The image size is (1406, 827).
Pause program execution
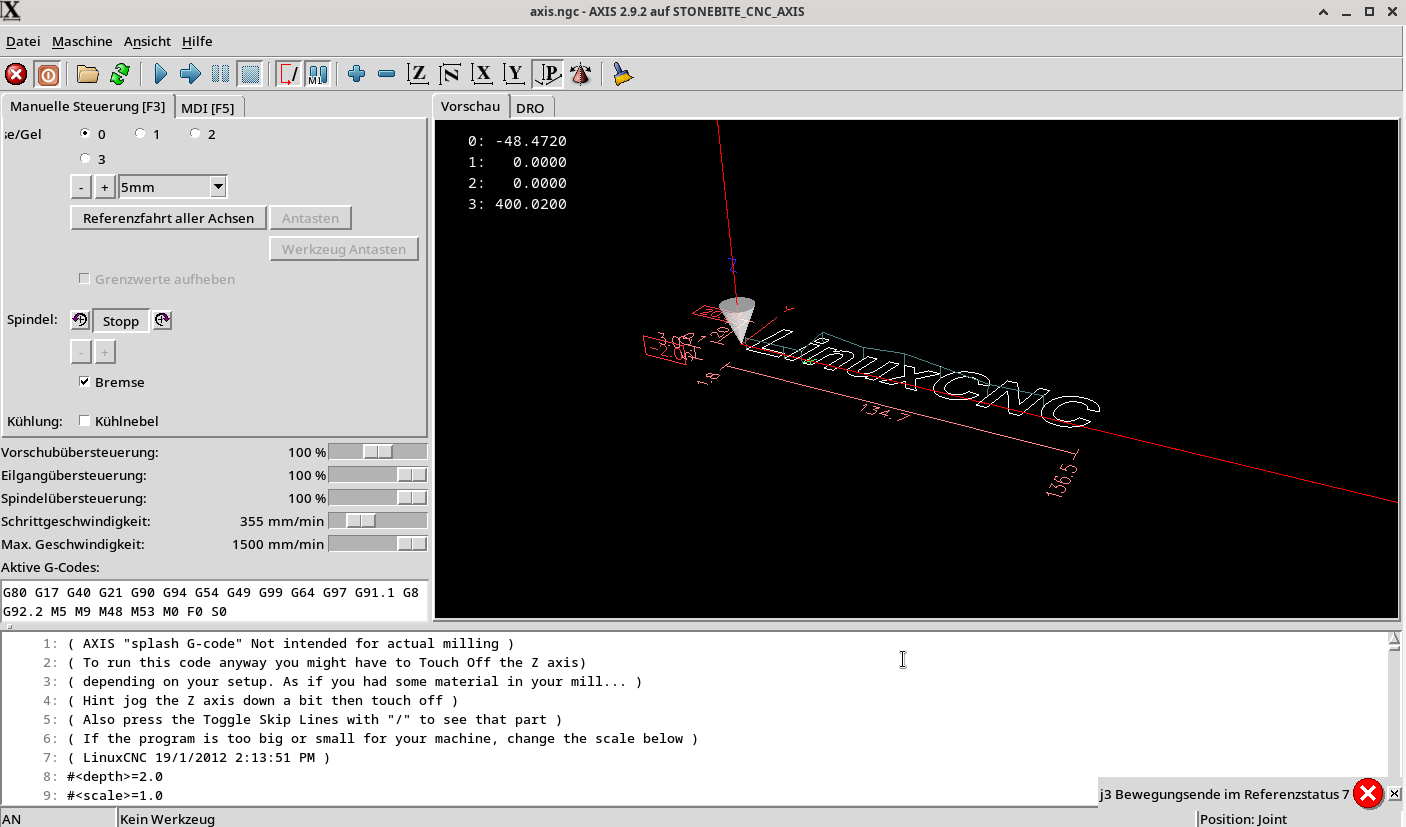pyautogui.click(x=220, y=74)
